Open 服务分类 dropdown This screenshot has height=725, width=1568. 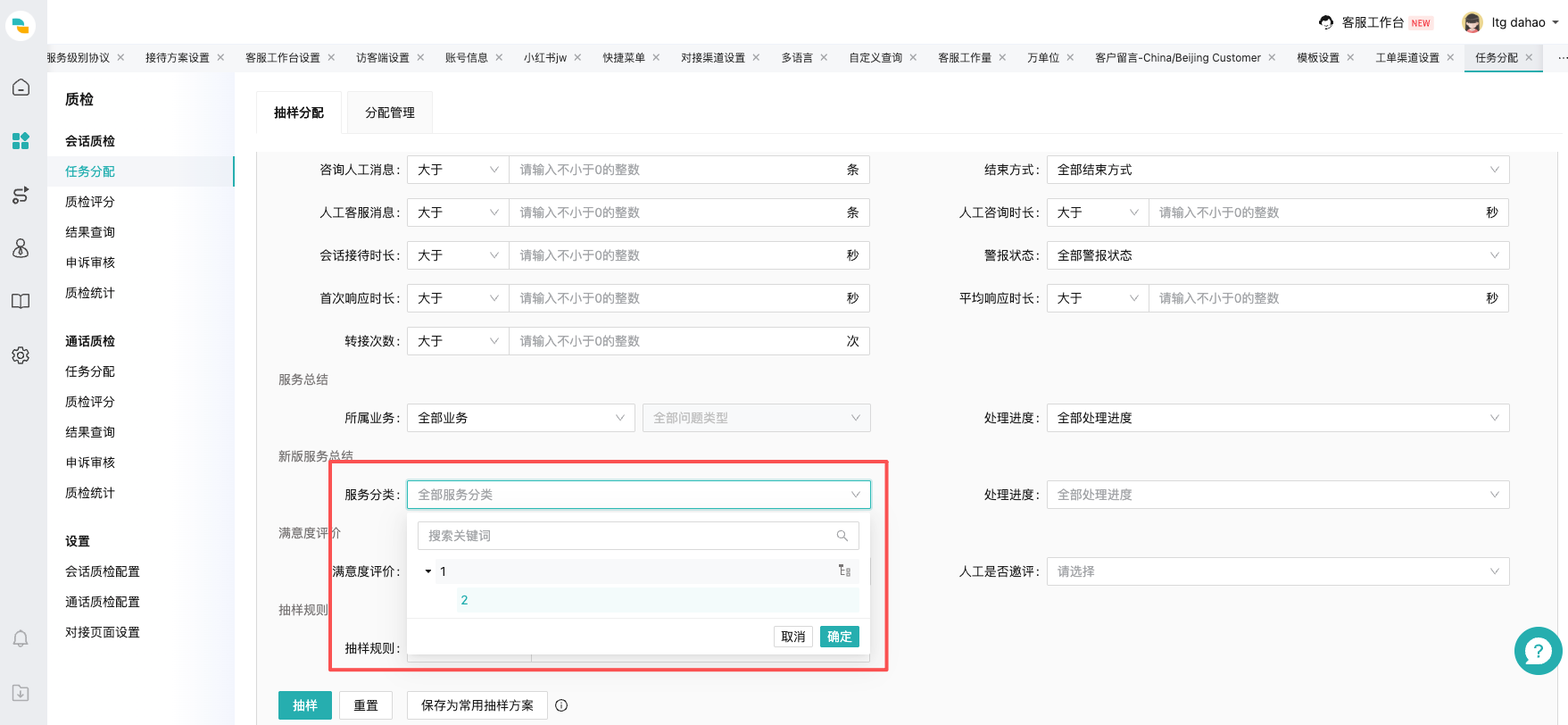pos(639,495)
